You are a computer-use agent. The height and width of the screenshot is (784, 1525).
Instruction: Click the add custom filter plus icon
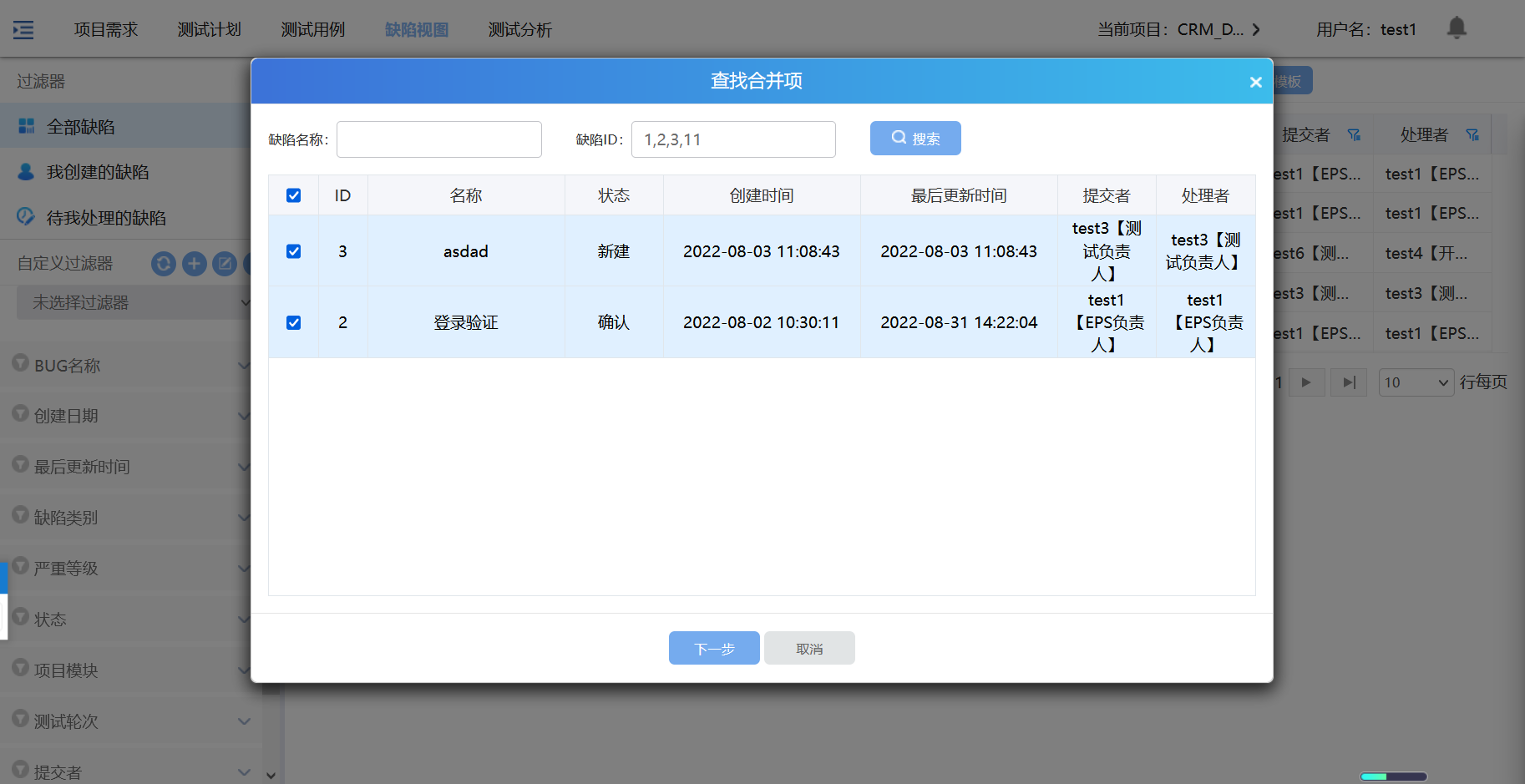194,264
